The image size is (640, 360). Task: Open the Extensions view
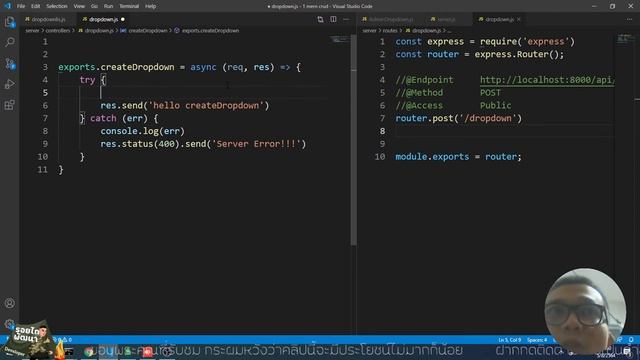tap(9, 105)
